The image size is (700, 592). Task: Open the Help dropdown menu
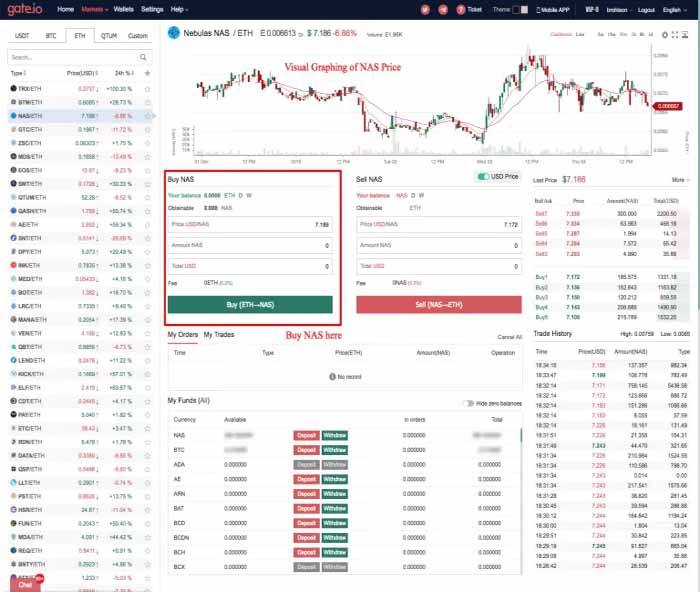(179, 9)
